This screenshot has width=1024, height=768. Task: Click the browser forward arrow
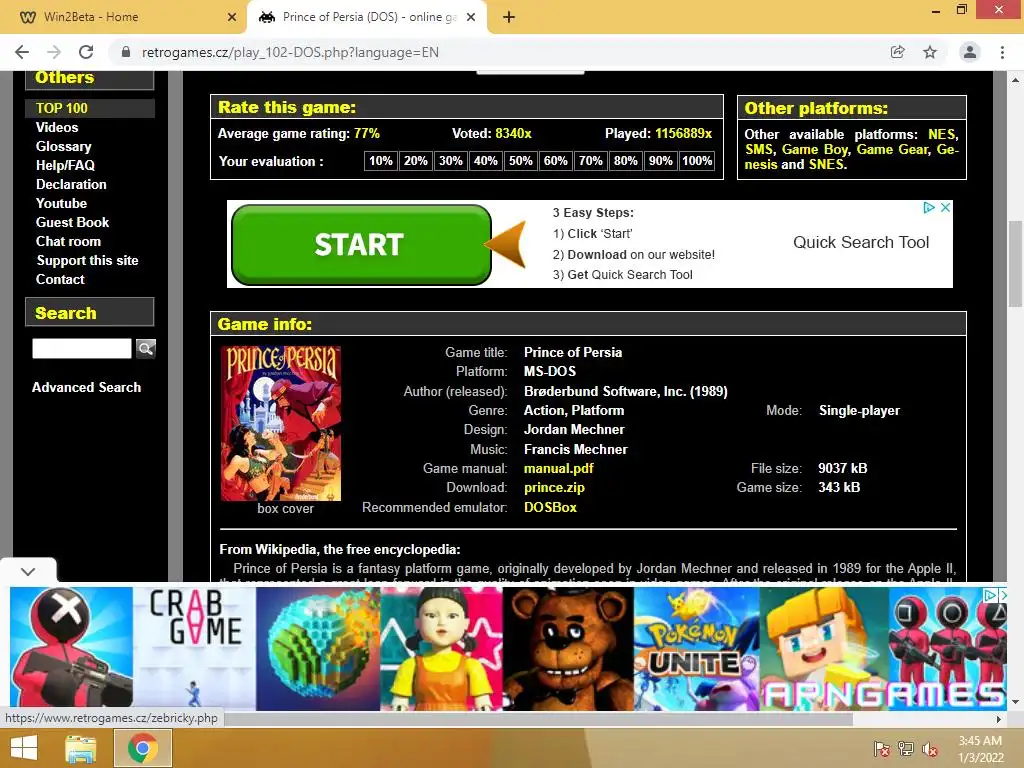pos(54,52)
